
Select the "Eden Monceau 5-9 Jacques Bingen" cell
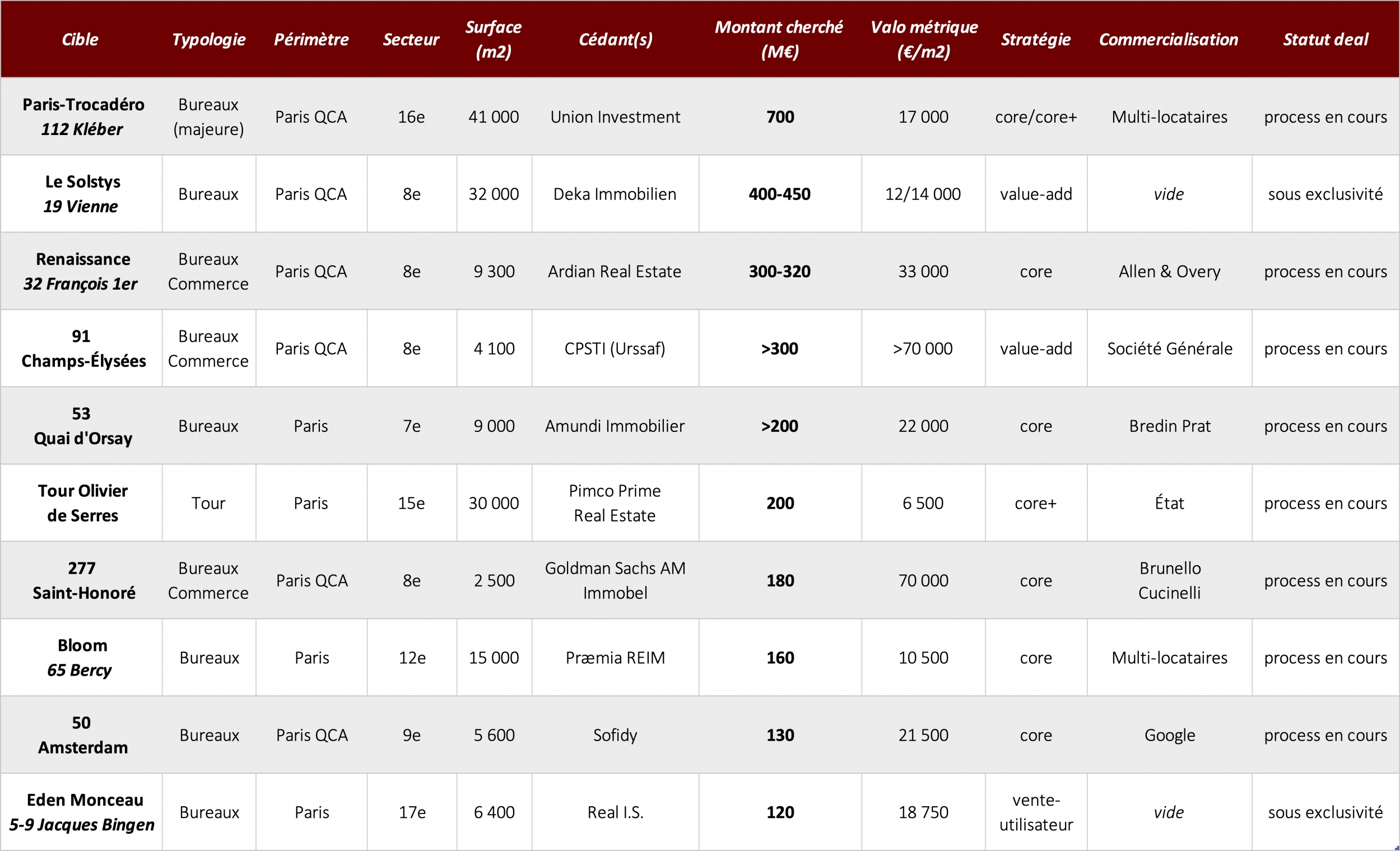click(82, 812)
